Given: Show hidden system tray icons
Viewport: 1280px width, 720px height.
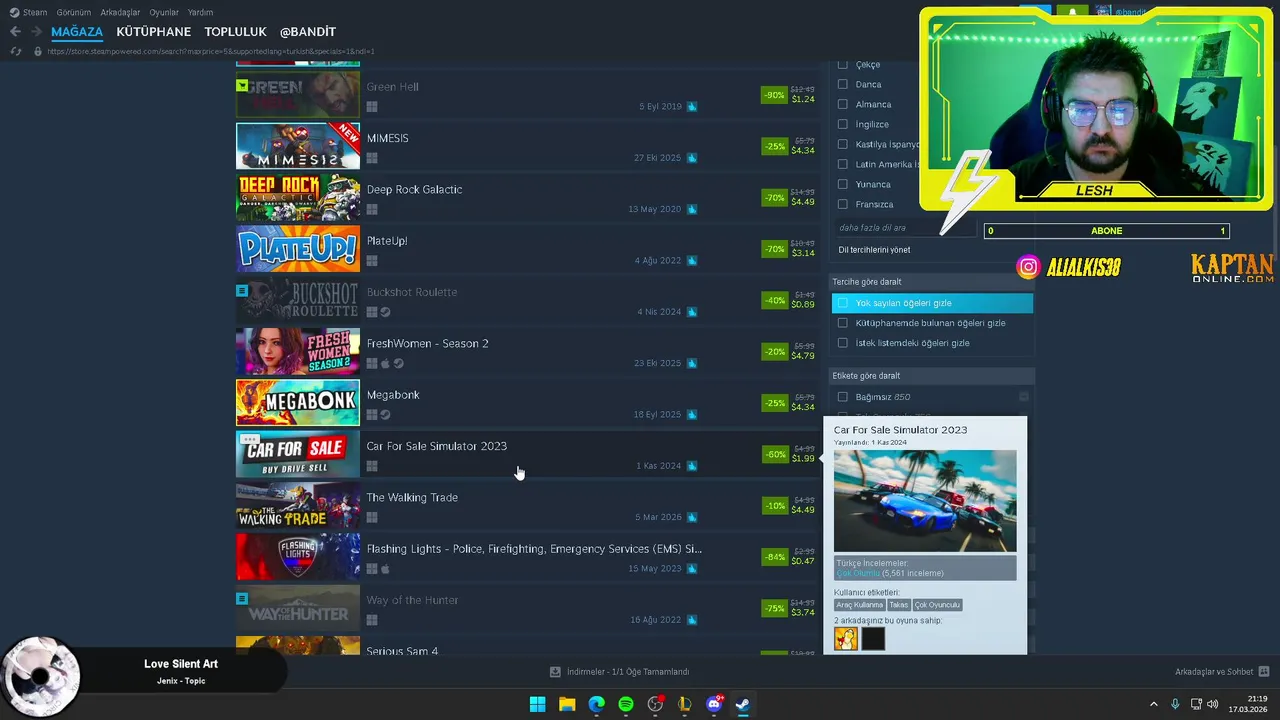Looking at the screenshot, I should click(1153, 704).
